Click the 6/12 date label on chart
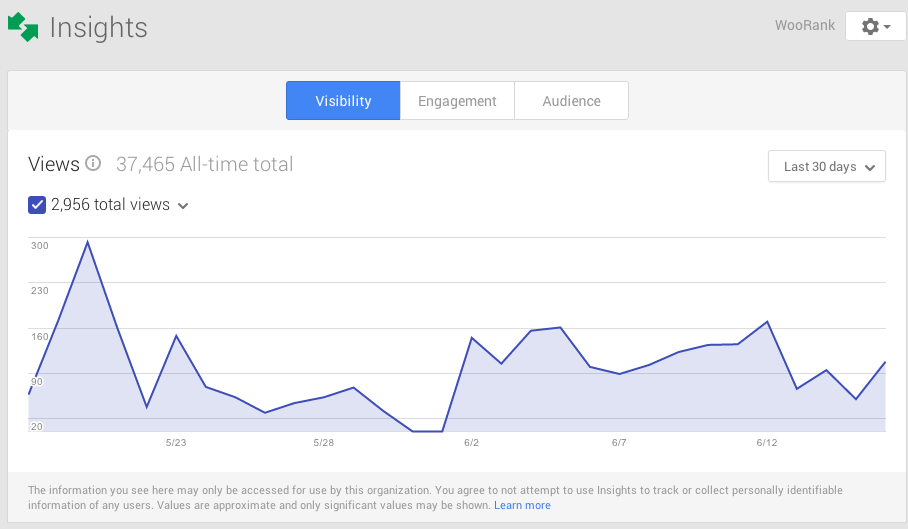The image size is (908, 529). pos(767,443)
